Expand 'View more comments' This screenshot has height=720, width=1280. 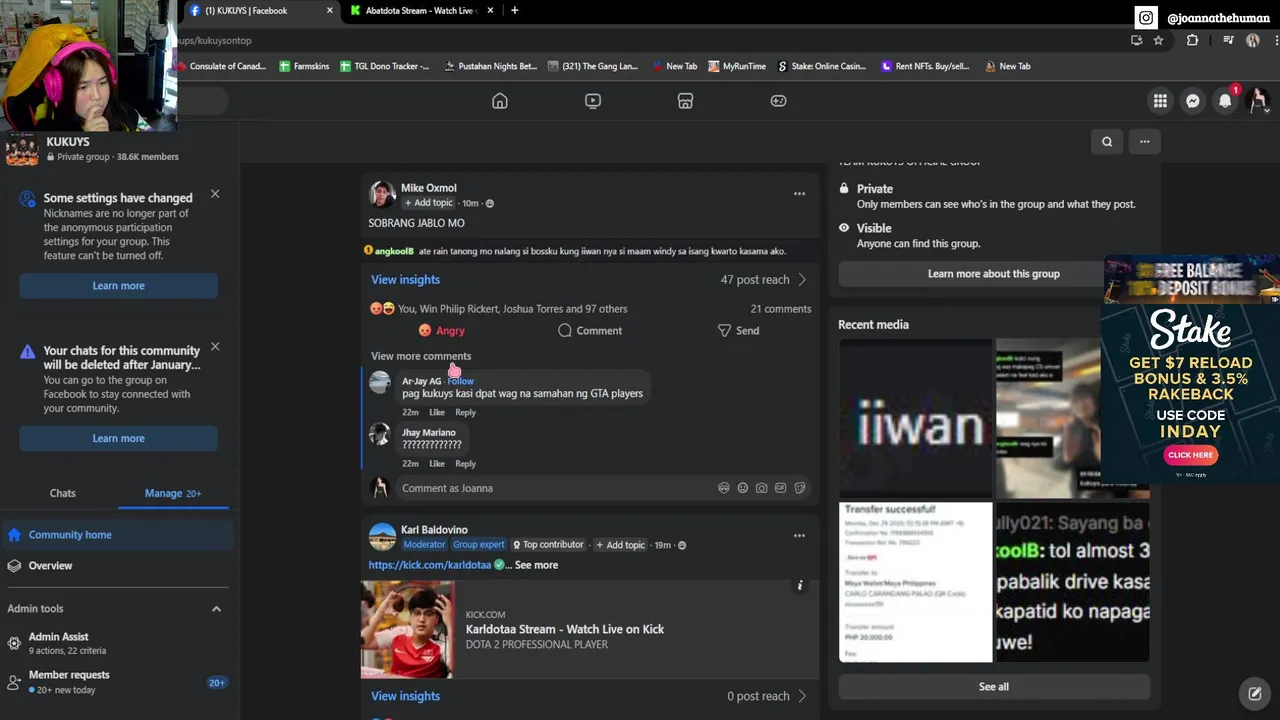421,356
